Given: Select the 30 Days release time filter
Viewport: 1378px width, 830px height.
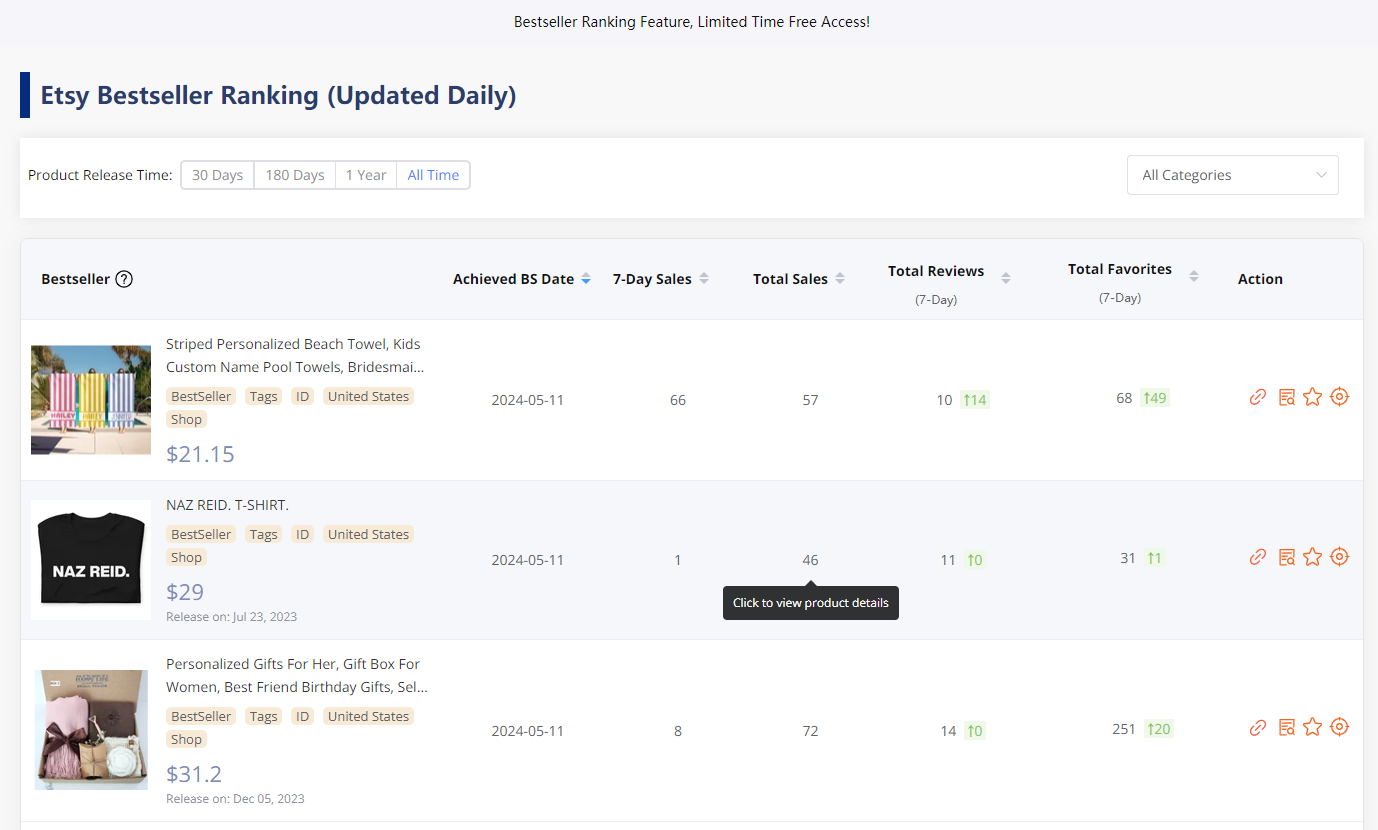Looking at the screenshot, I should pyautogui.click(x=217, y=175).
